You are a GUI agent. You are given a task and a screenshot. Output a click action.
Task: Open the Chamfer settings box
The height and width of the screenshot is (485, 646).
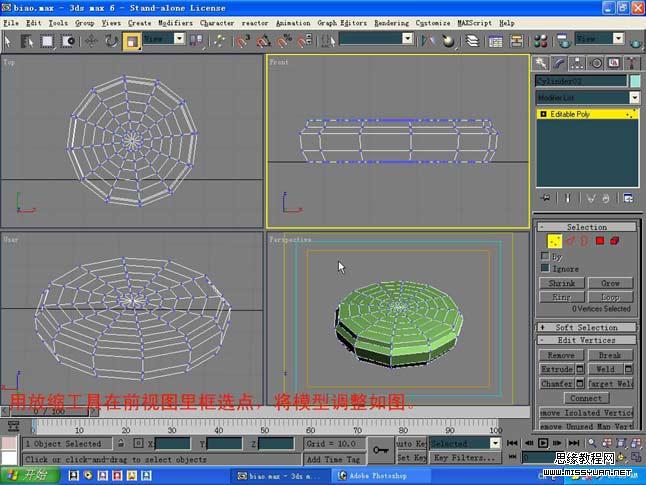[580, 383]
